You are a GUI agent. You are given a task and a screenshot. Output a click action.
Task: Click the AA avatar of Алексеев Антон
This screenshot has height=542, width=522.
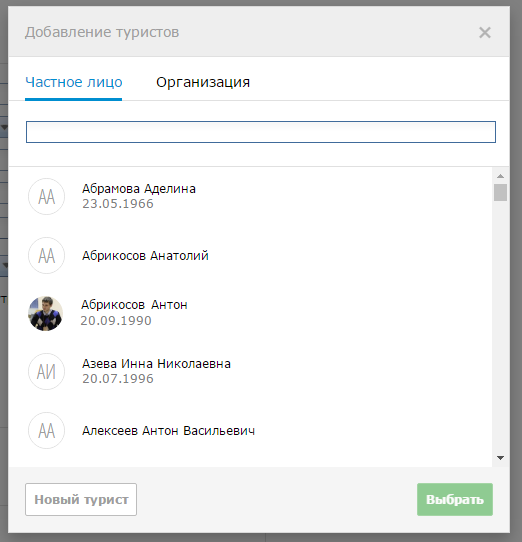tap(46, 430)
